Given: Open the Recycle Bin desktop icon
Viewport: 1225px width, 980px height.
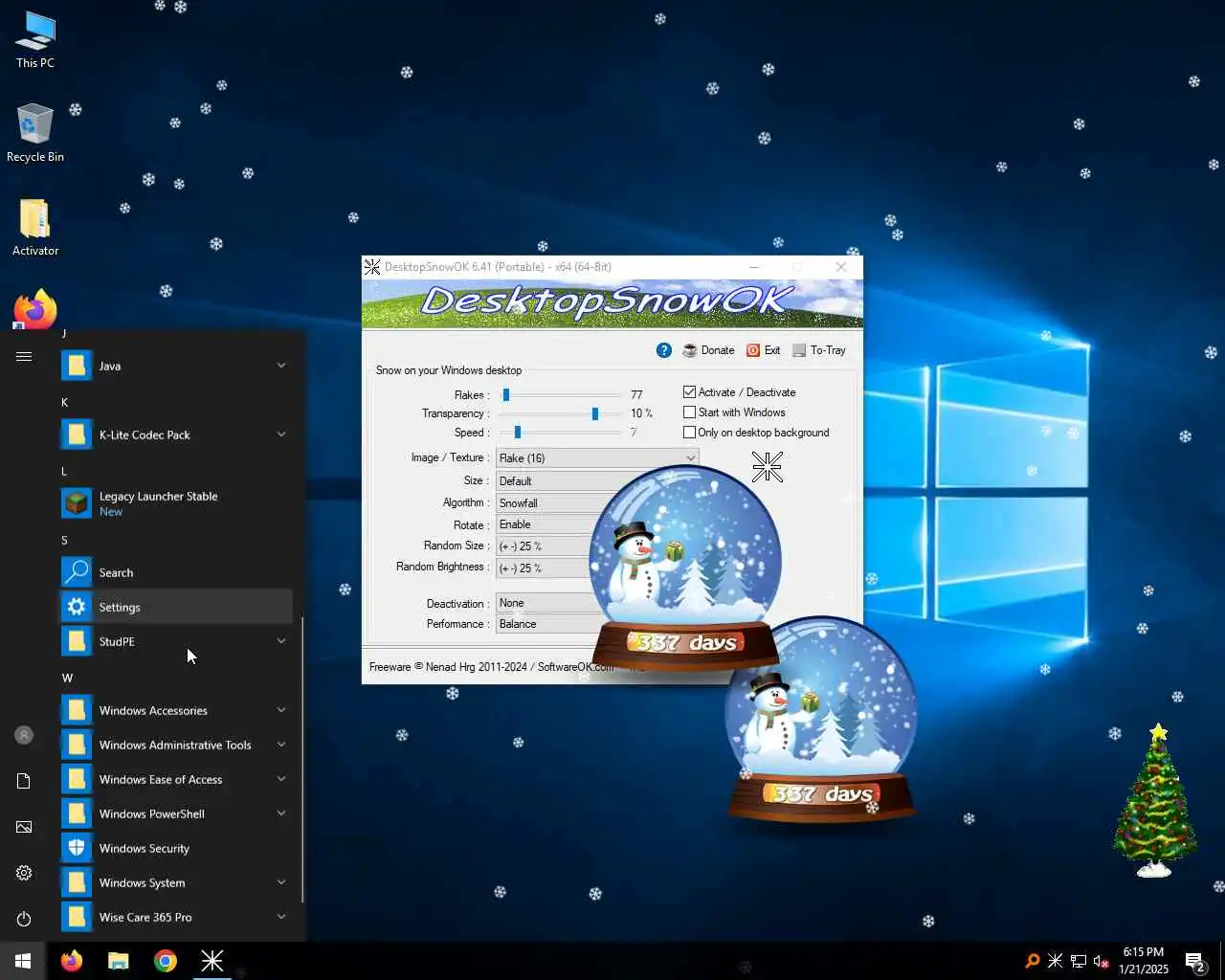Looking at the screenshot, I should (x=35, y=133).
